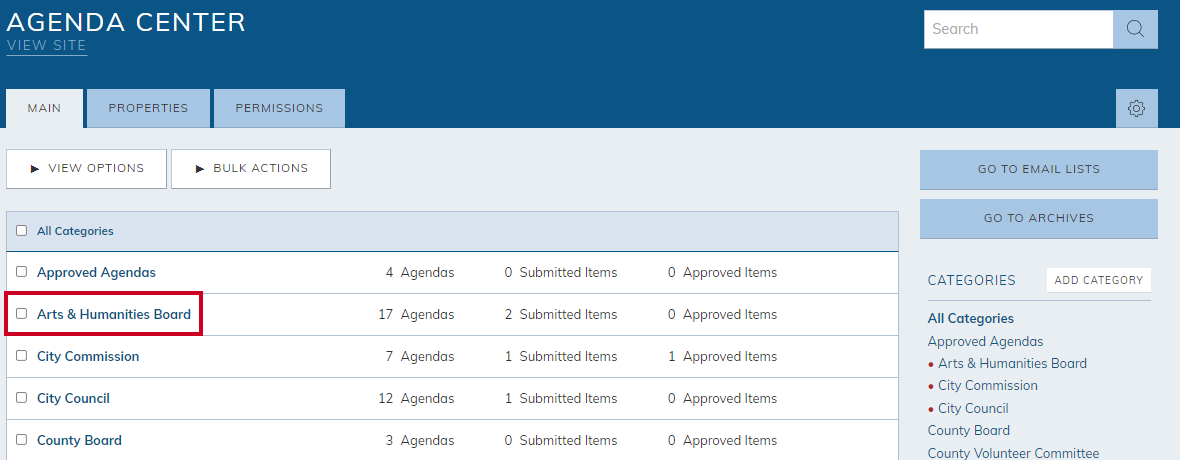
Task: Click the search magnifier icon button
Action: (1135, 29)
